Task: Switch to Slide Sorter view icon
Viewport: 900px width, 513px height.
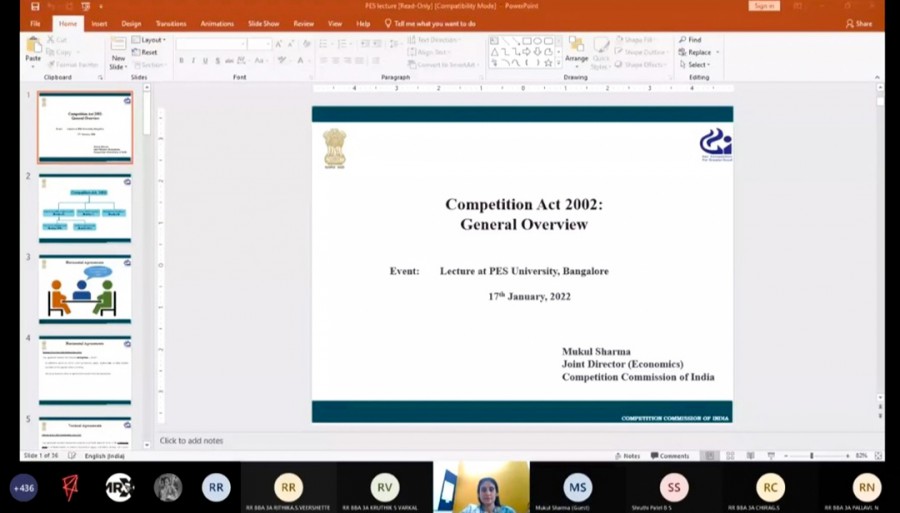Action: [730, 456]
